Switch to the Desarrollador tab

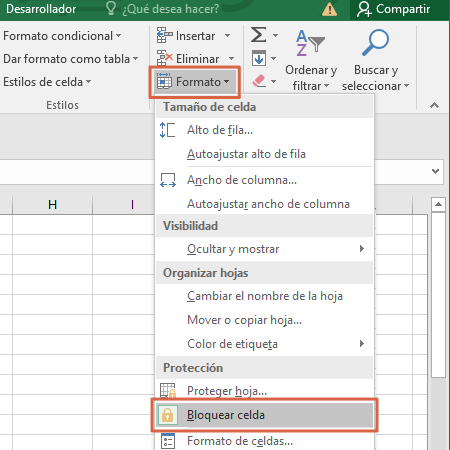point(41,9)
